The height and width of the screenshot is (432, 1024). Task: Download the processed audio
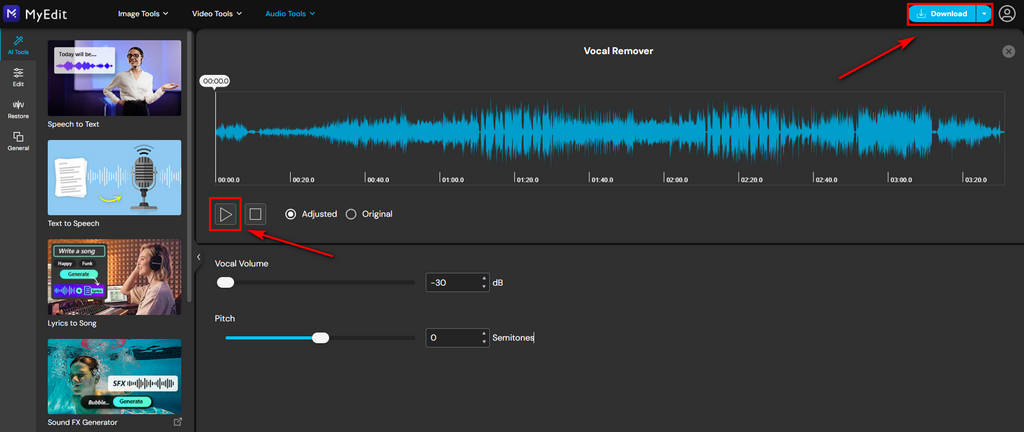click(x=942, y=14)
